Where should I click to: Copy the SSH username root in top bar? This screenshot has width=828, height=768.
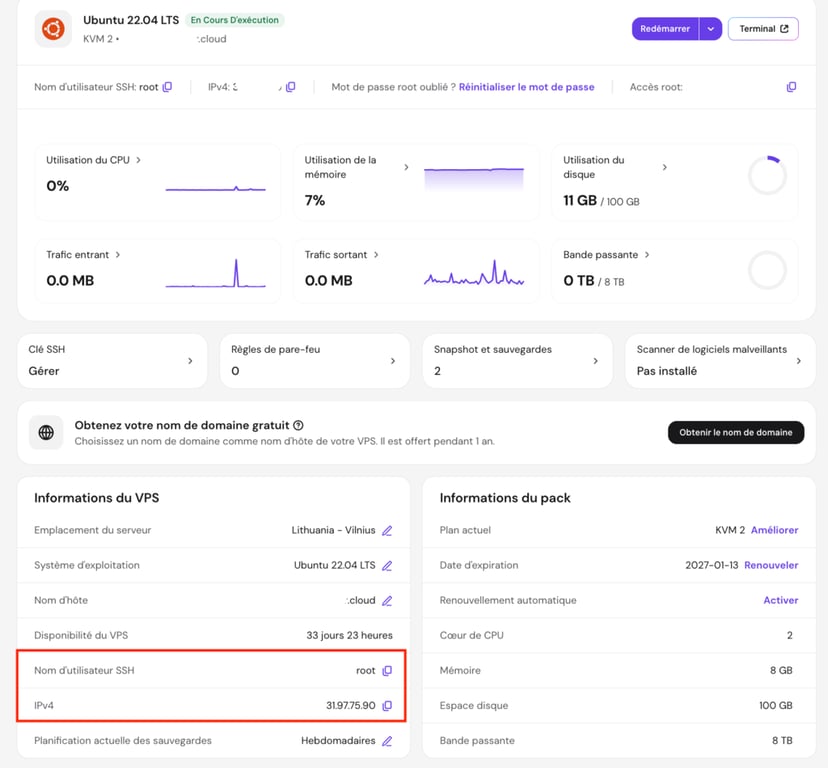point(167,87)
